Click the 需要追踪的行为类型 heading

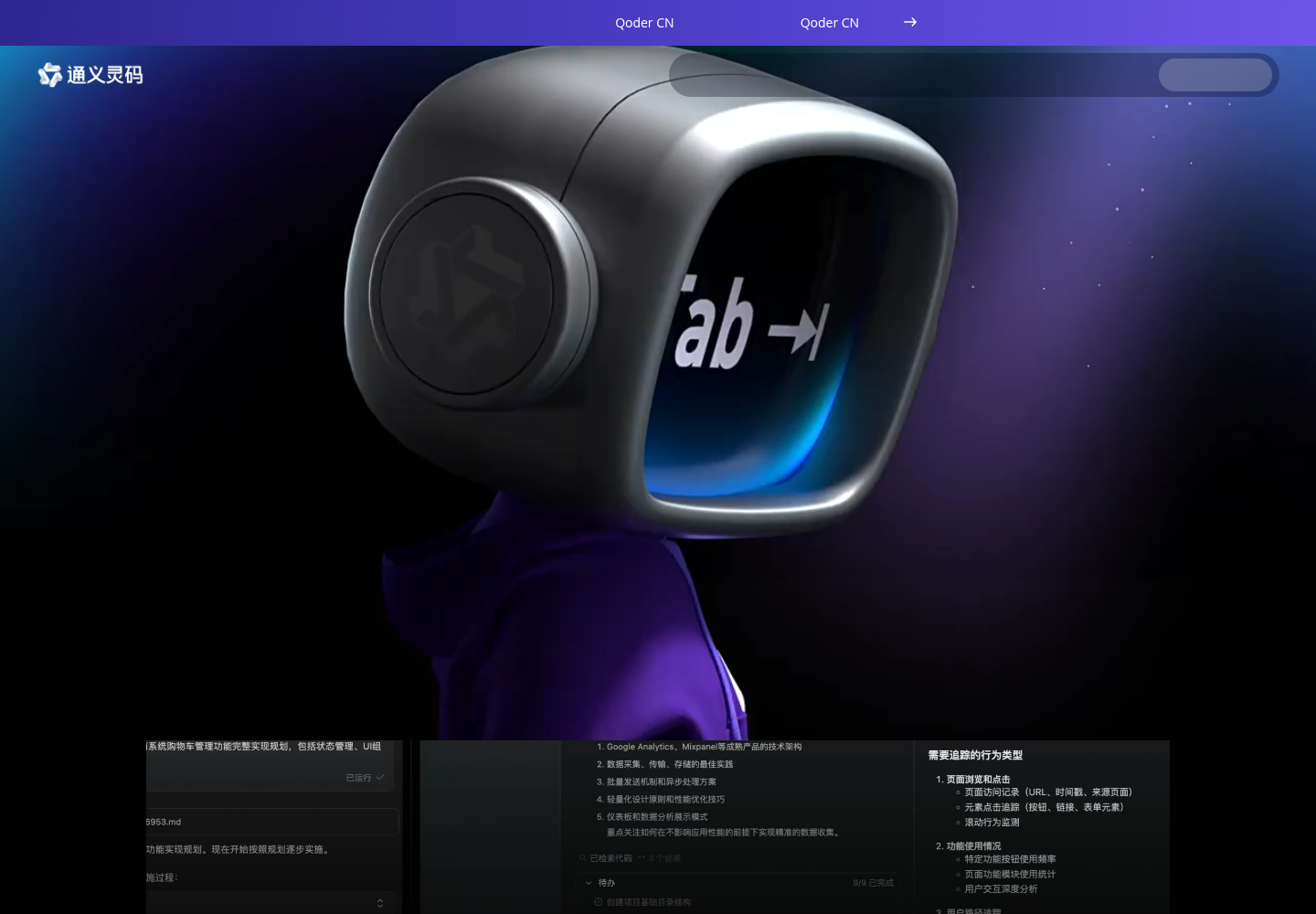(975, 755)
